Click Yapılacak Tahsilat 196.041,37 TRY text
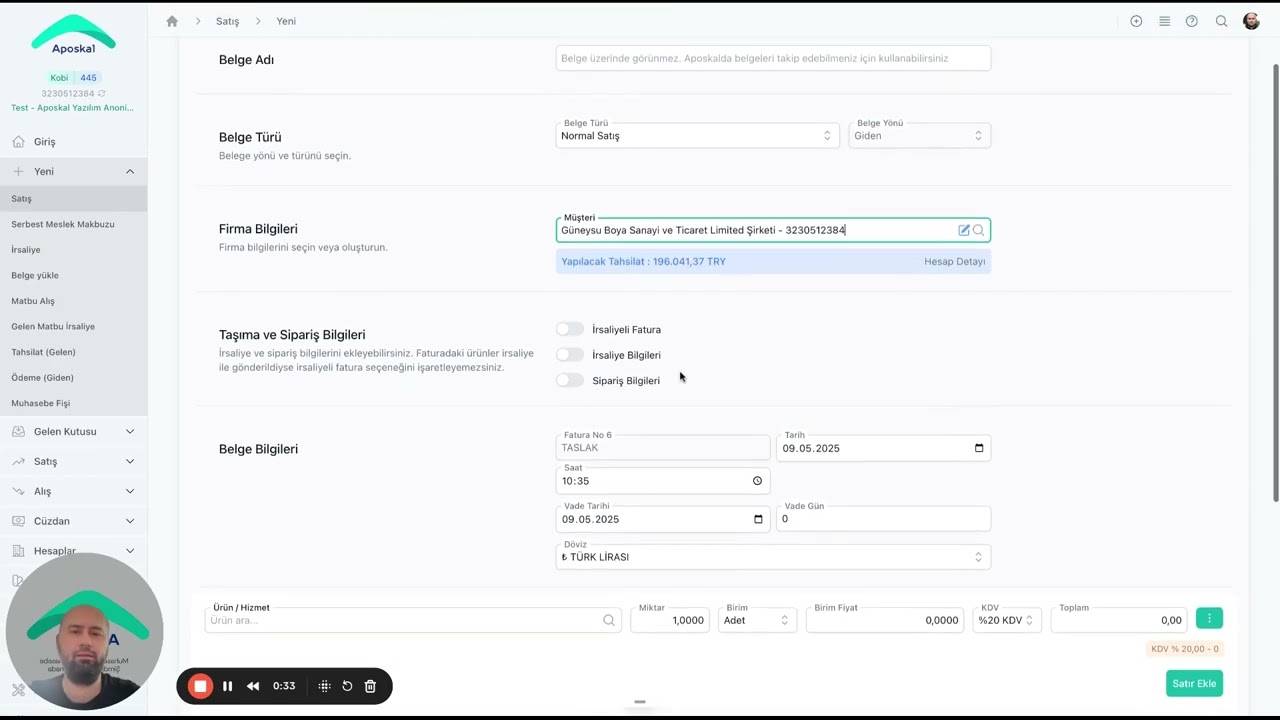 click(644, 261)
